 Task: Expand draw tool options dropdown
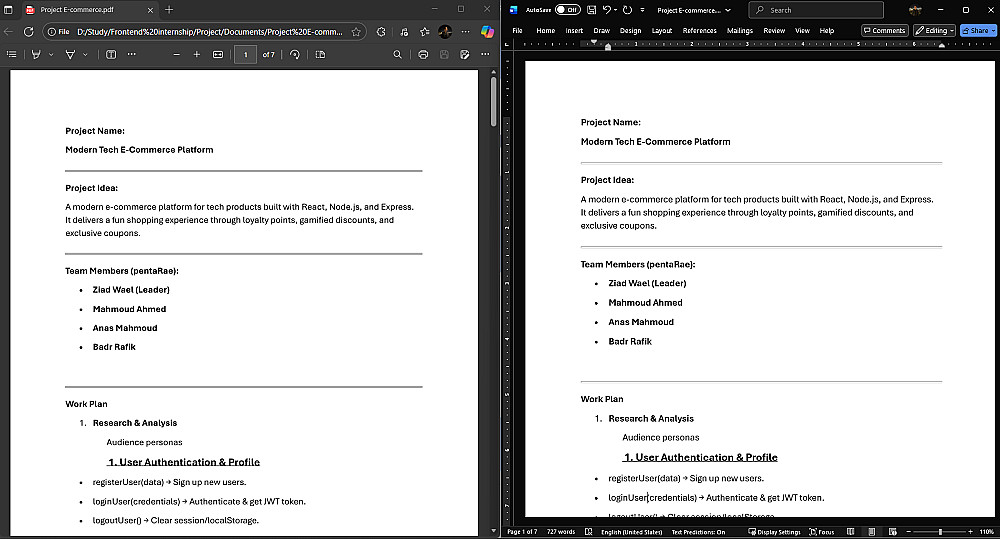[x=85, y=55]
